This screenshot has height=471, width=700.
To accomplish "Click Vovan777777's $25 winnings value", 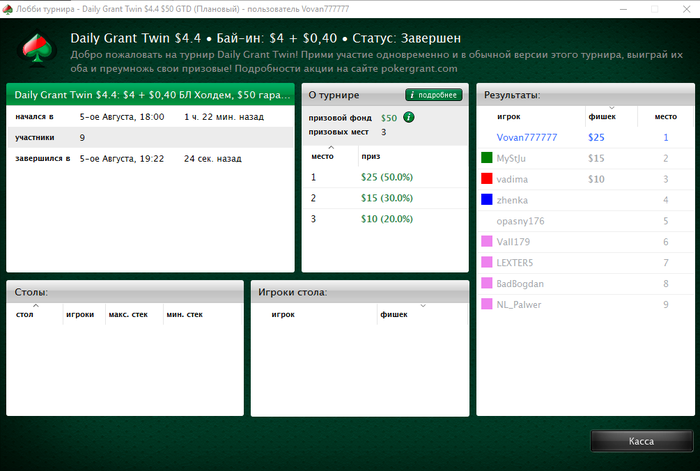I will pyautogui.click(x=596, y=138).
